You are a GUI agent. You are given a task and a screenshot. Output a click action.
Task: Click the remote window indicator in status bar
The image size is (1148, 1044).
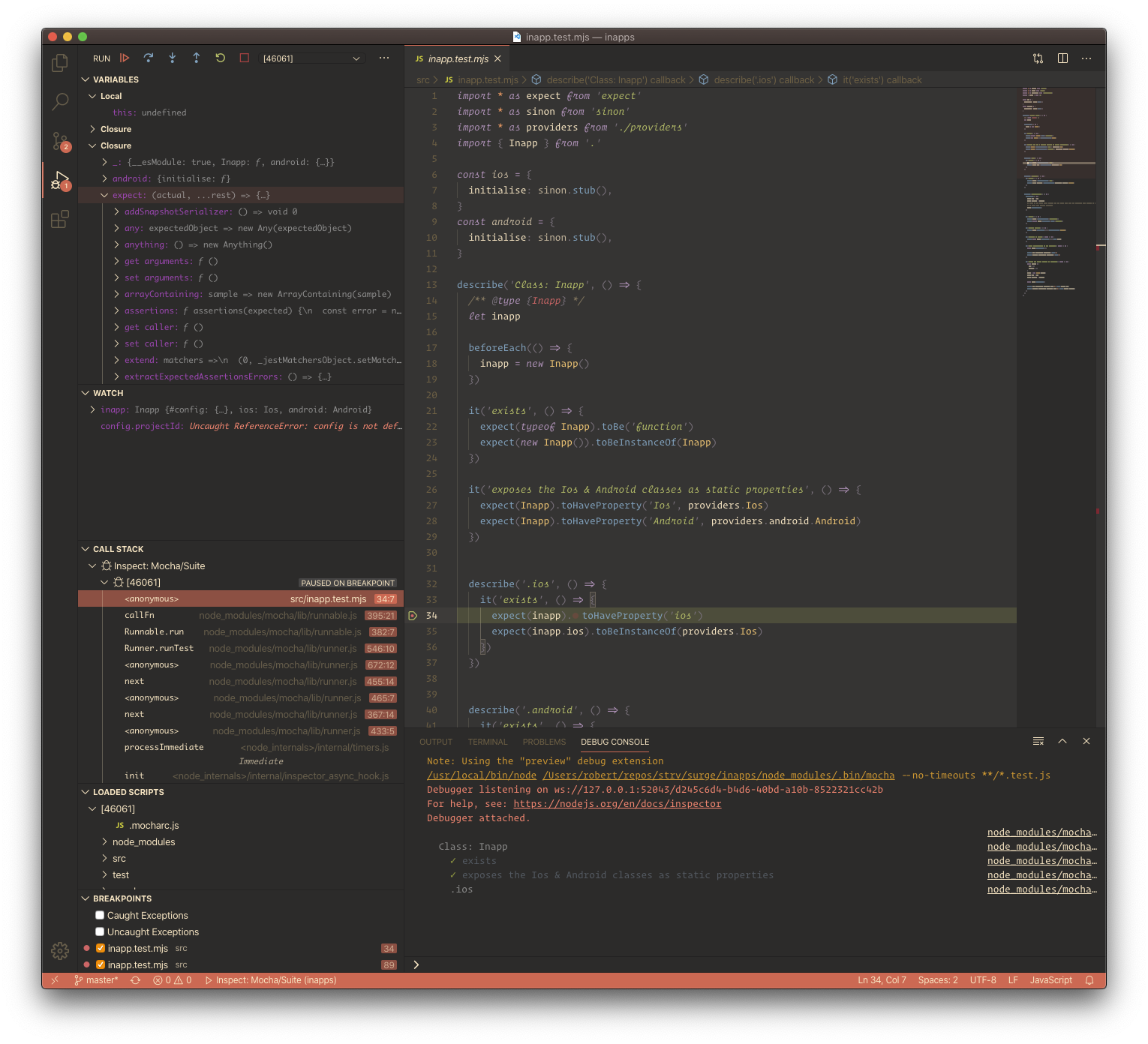(x=54, y=980)
